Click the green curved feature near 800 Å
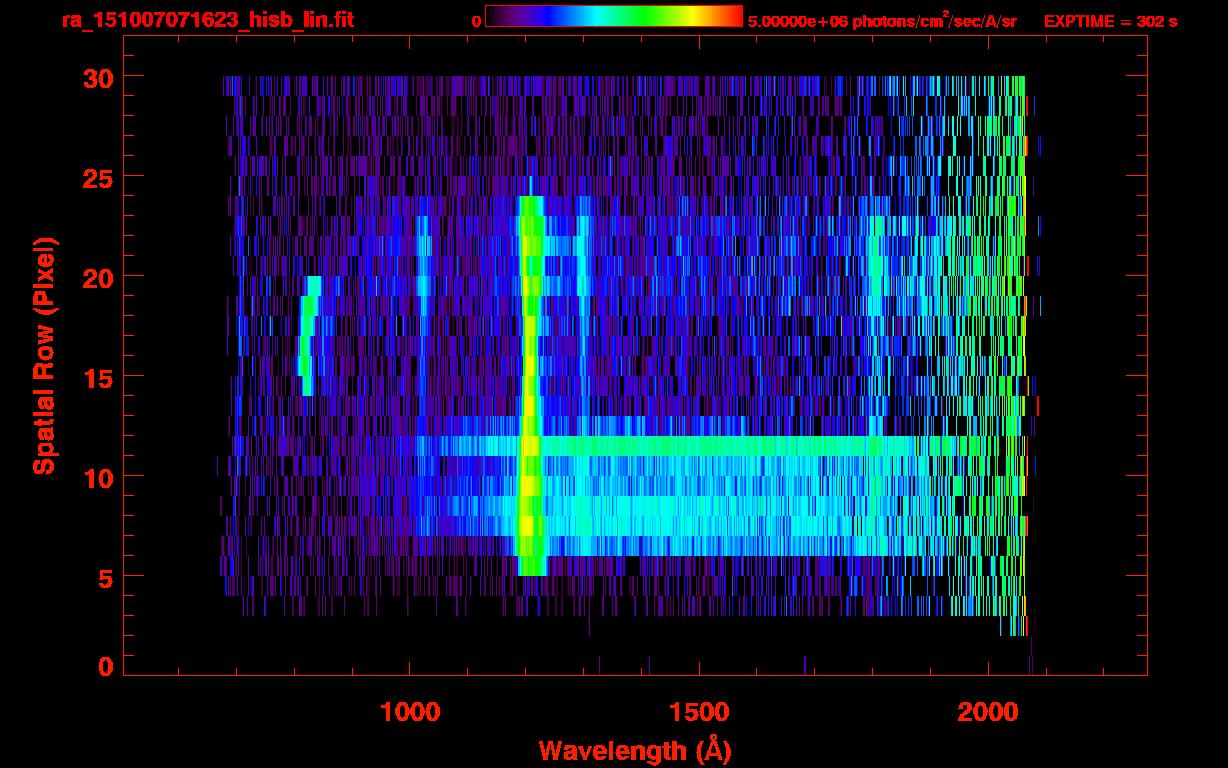The image size is (1228, 768). (309, 335)
